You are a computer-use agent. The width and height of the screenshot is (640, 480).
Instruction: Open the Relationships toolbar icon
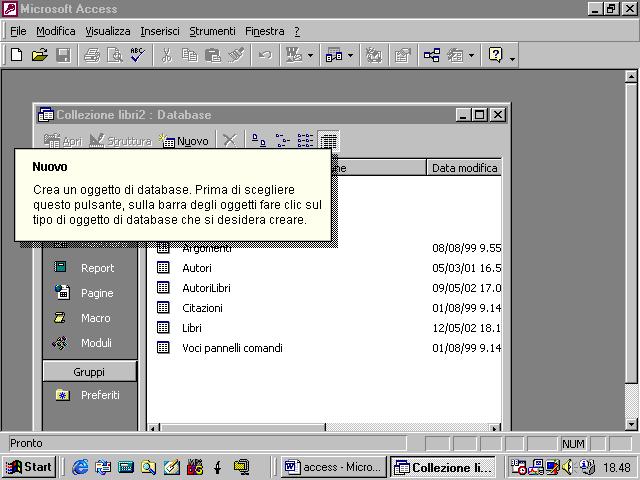tap(431, 55)
